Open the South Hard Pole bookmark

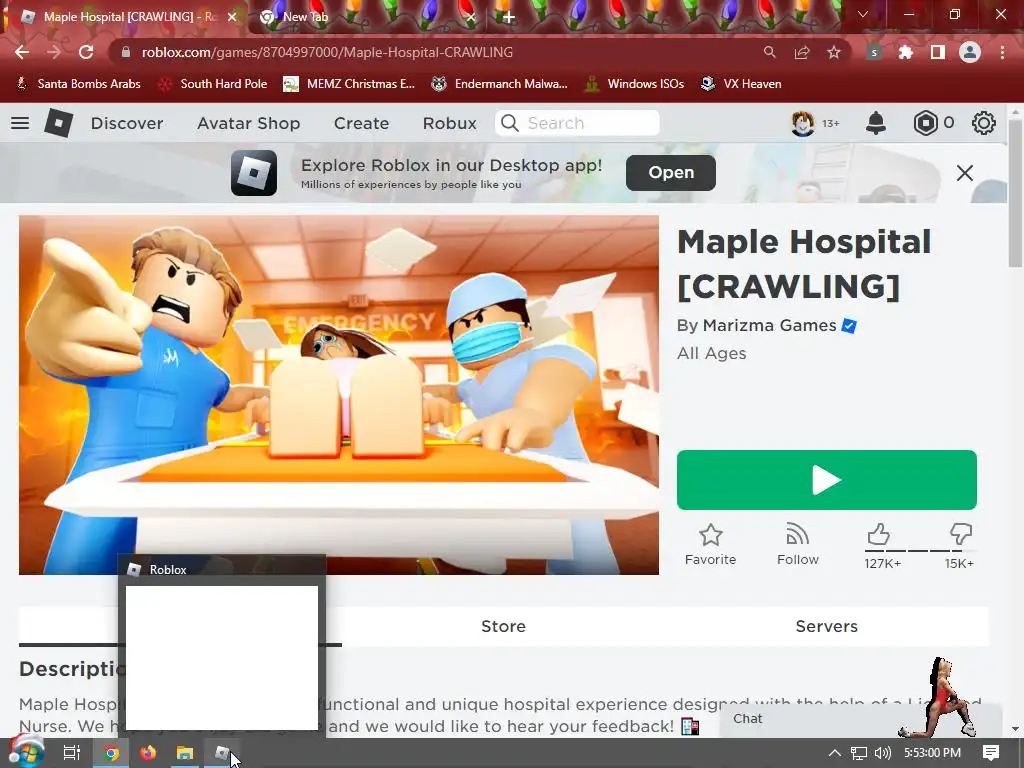pos(213,84)
